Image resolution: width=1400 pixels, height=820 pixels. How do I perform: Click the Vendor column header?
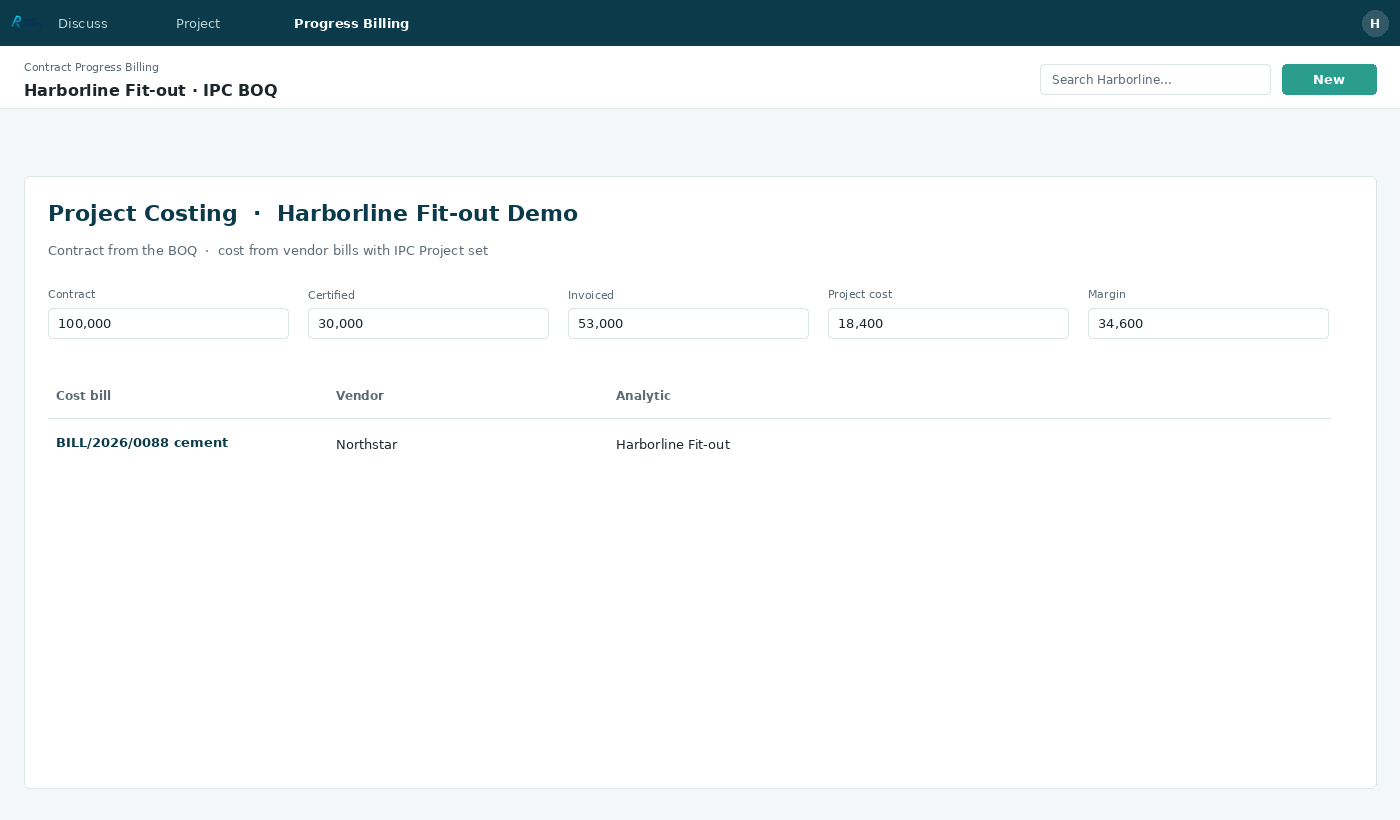pos(360,396)
